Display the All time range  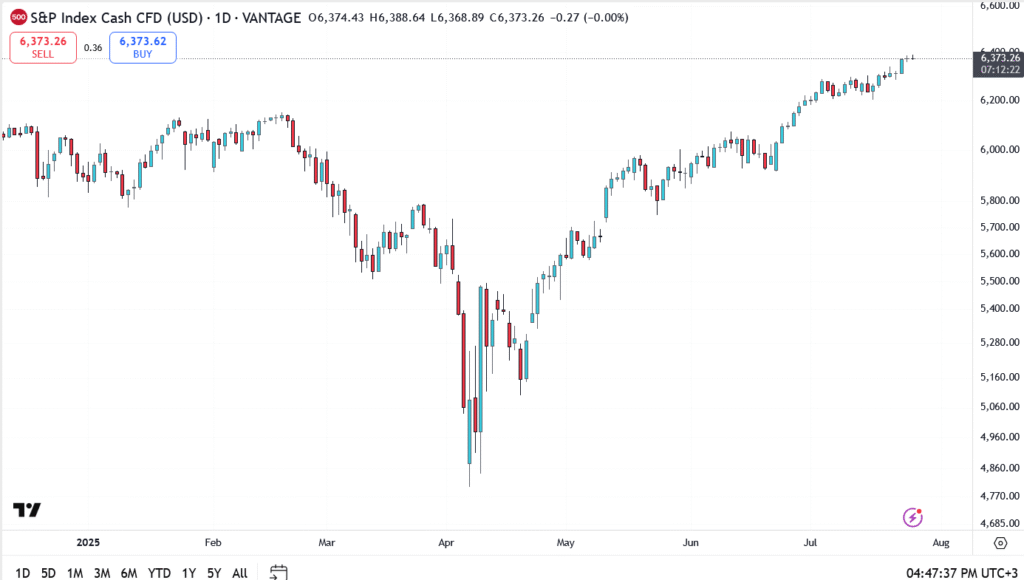click(x=240, y=573)
